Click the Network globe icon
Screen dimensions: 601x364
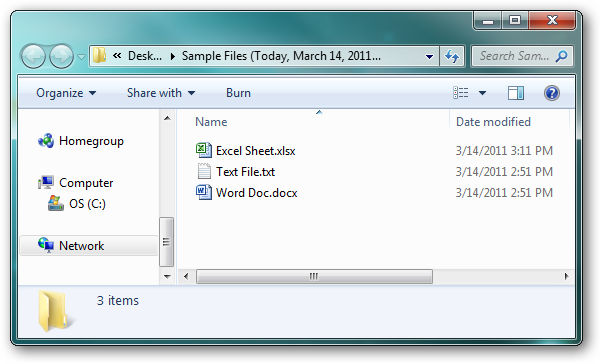[46, 245]
